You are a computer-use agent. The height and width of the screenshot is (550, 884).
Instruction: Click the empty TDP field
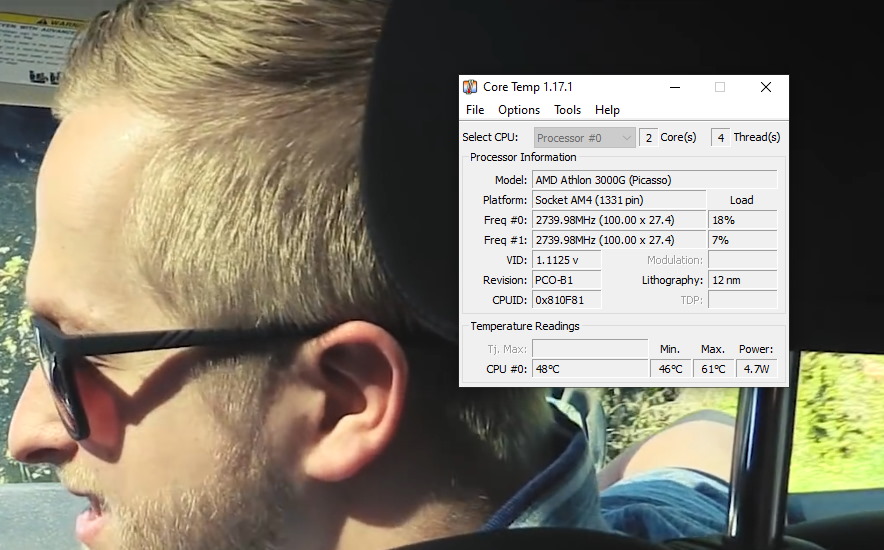pyautogui.click(x=742, y=300)
